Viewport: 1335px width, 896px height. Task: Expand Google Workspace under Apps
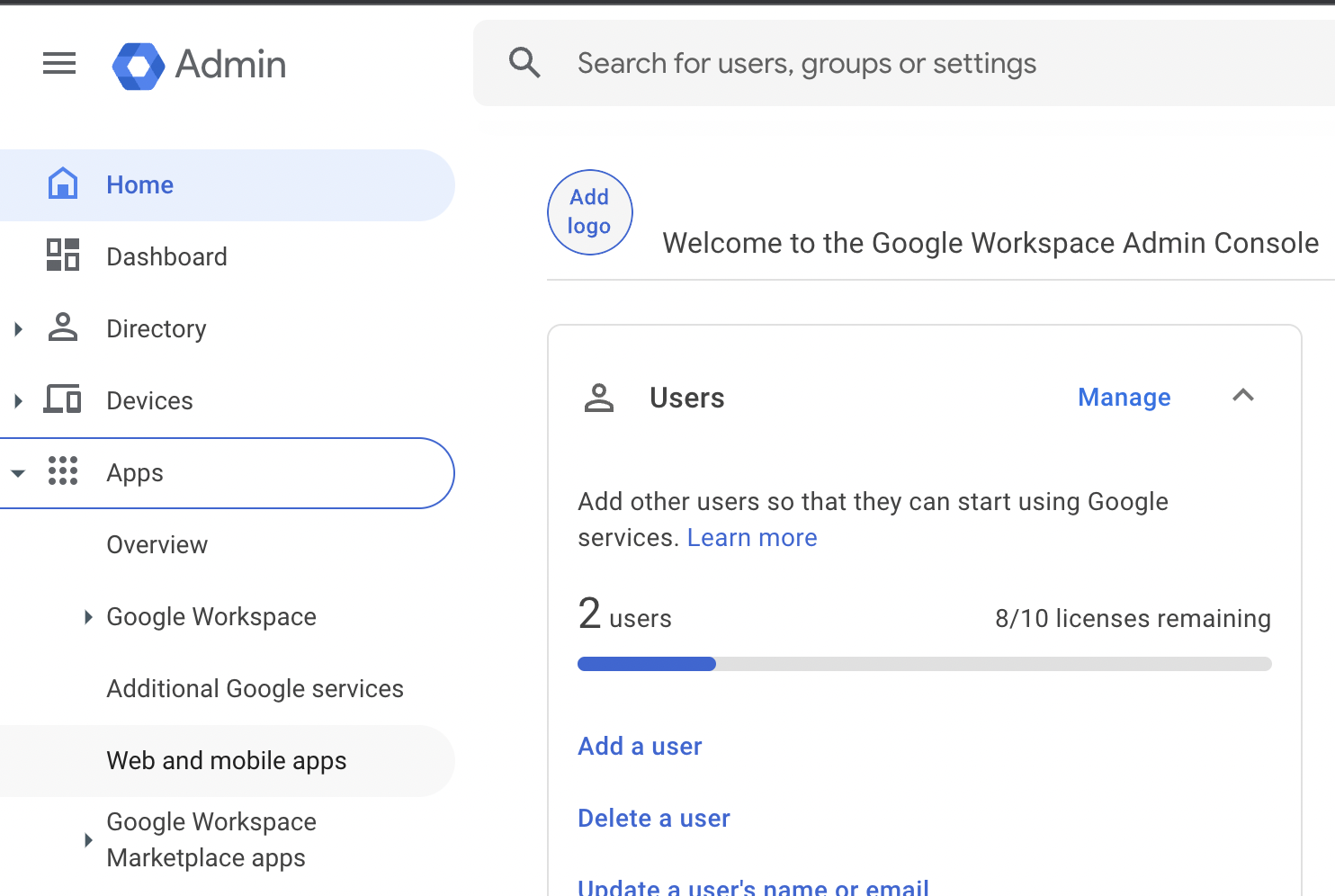[x=87, y=616]
